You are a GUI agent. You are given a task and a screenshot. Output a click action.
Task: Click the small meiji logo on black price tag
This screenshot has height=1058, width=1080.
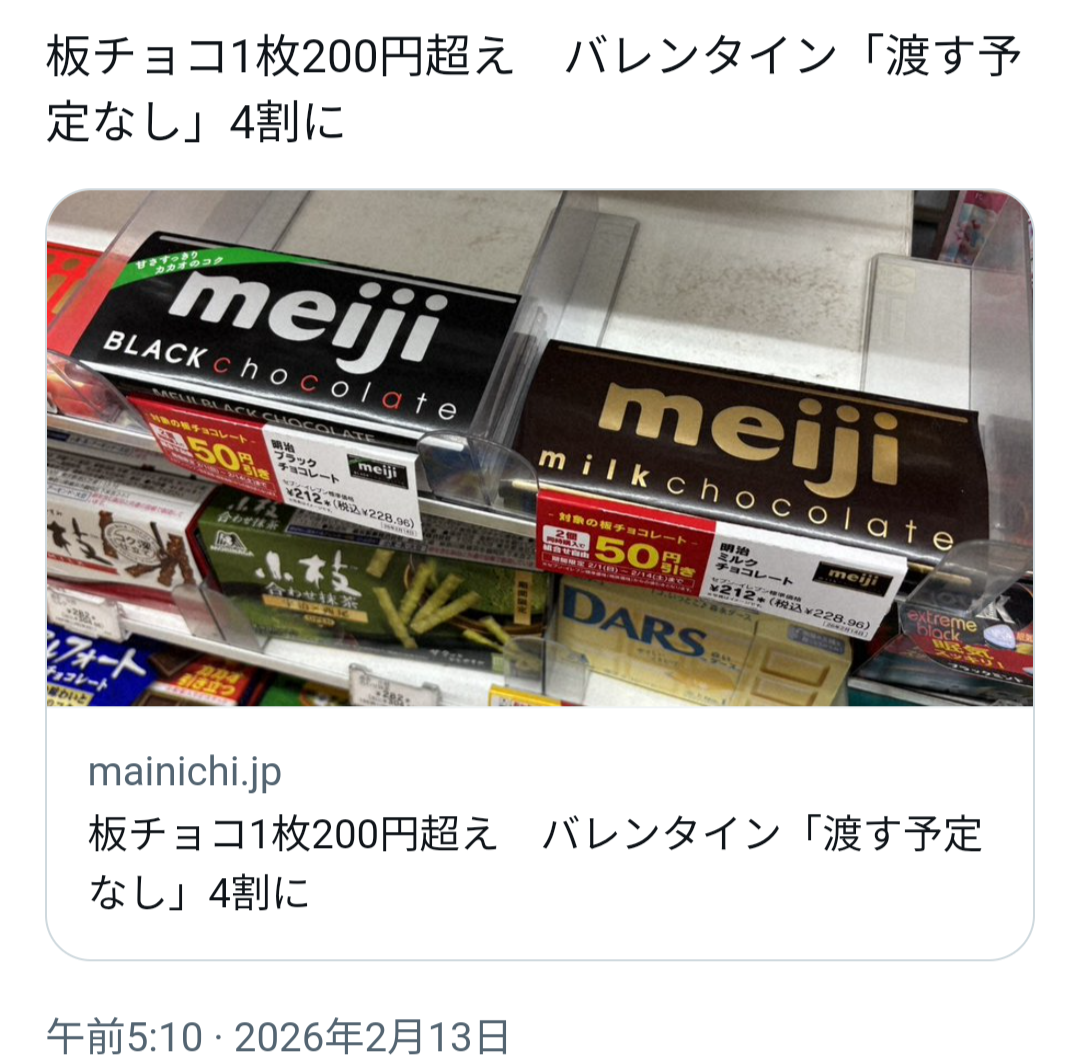[x=379, y=472]
